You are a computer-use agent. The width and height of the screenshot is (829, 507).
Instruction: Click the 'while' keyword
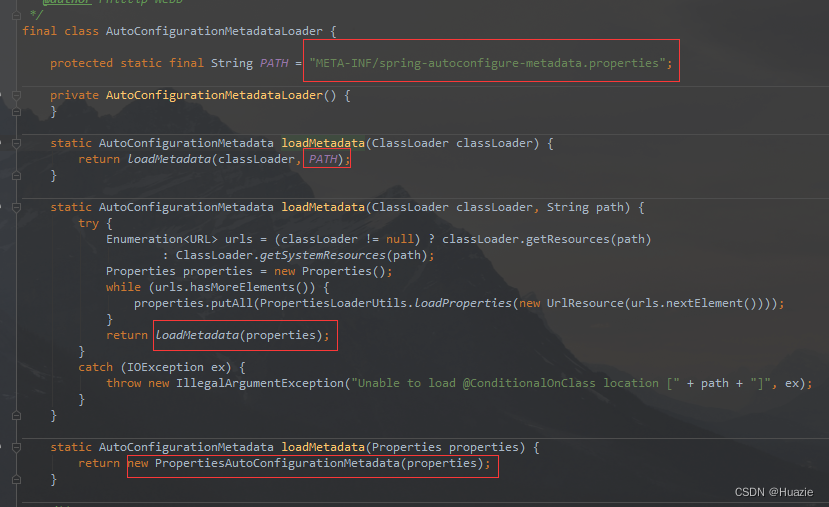[123, 287]
